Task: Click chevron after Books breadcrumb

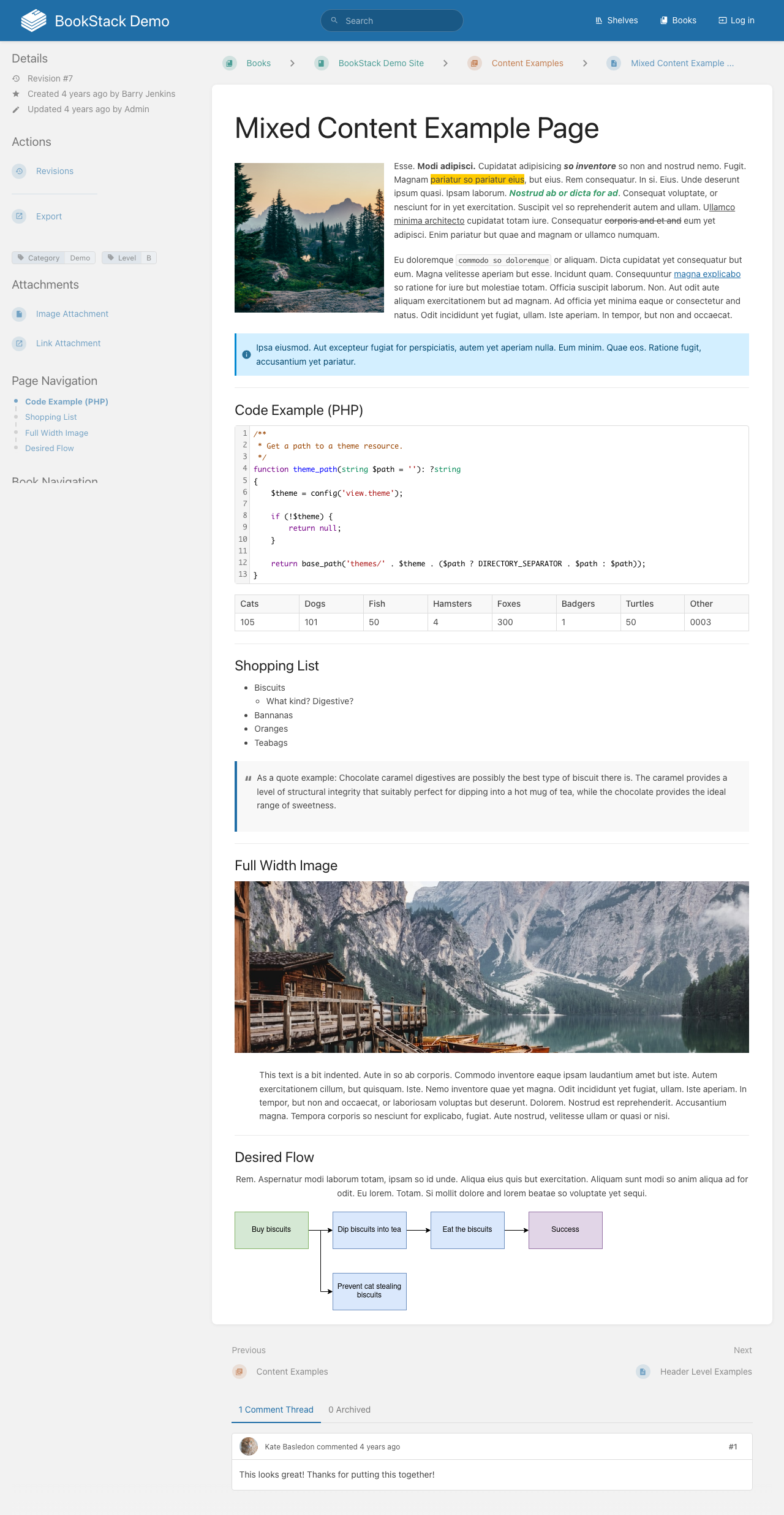Action: coord(292,63)
